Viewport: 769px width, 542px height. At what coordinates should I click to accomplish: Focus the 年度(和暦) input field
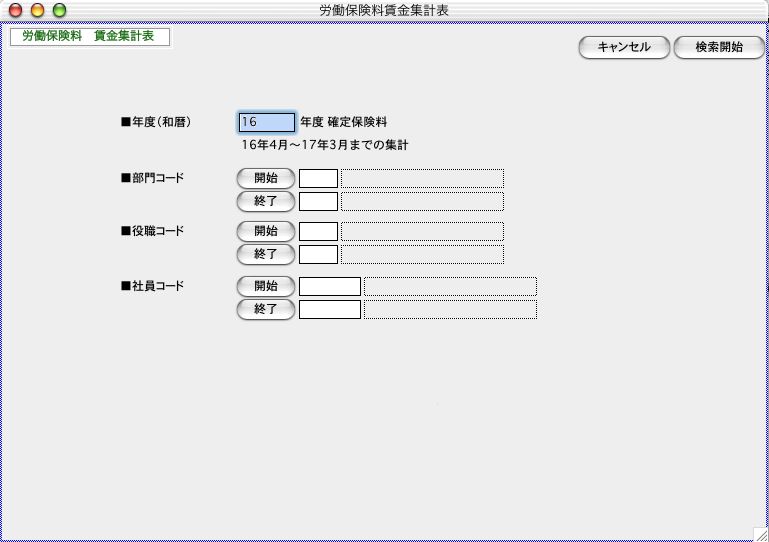point(266,122)
